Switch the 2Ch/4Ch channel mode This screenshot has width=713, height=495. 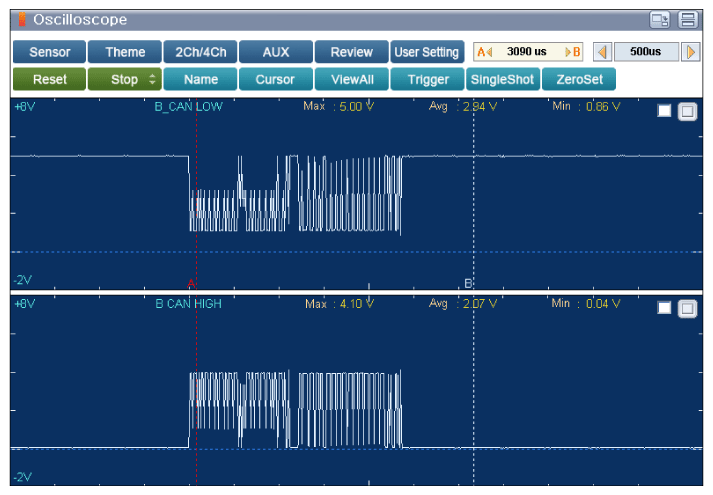click(200, 52)
